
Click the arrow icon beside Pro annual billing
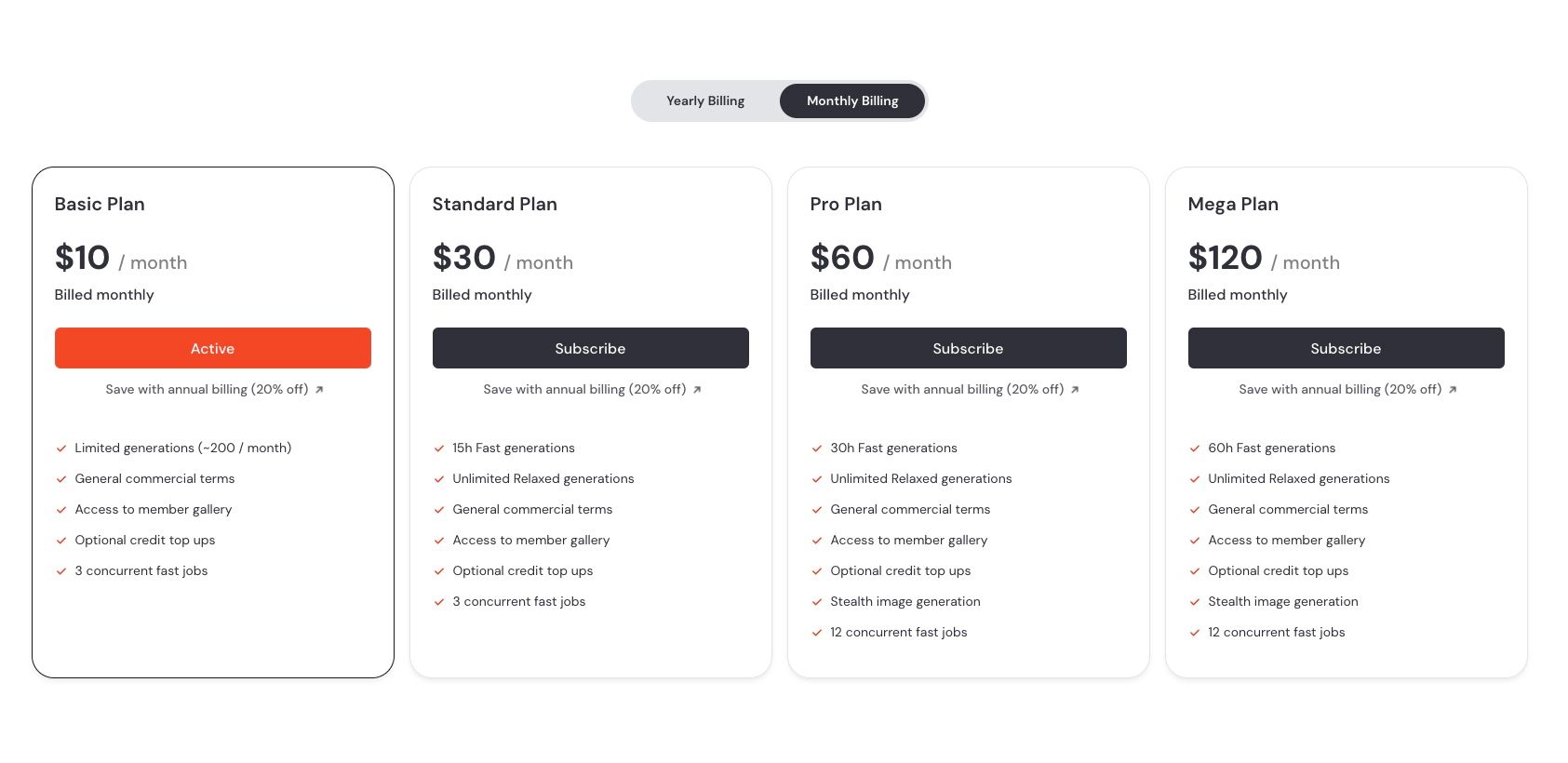click(x=1075, y=390)
